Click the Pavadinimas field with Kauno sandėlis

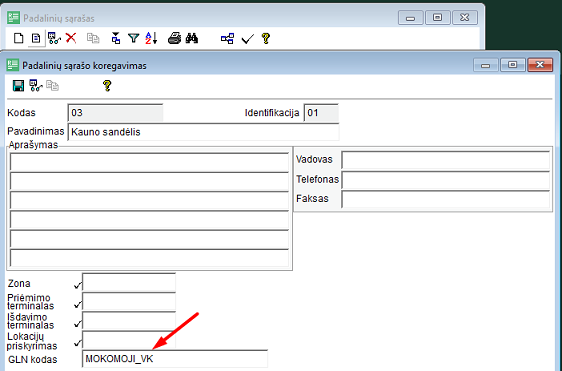[203, 132]
